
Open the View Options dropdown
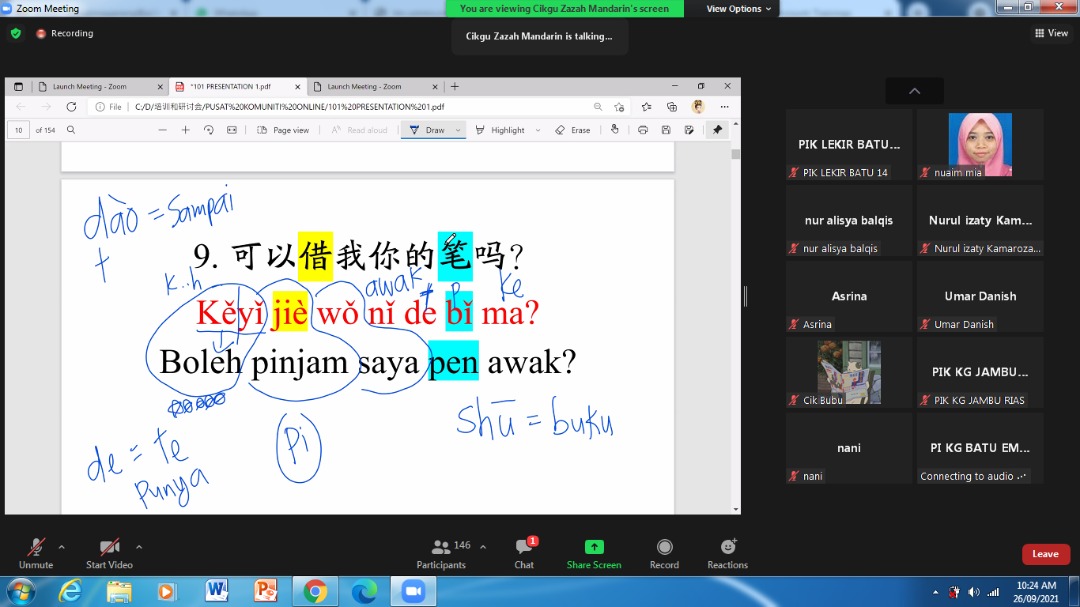click(738, 8)
